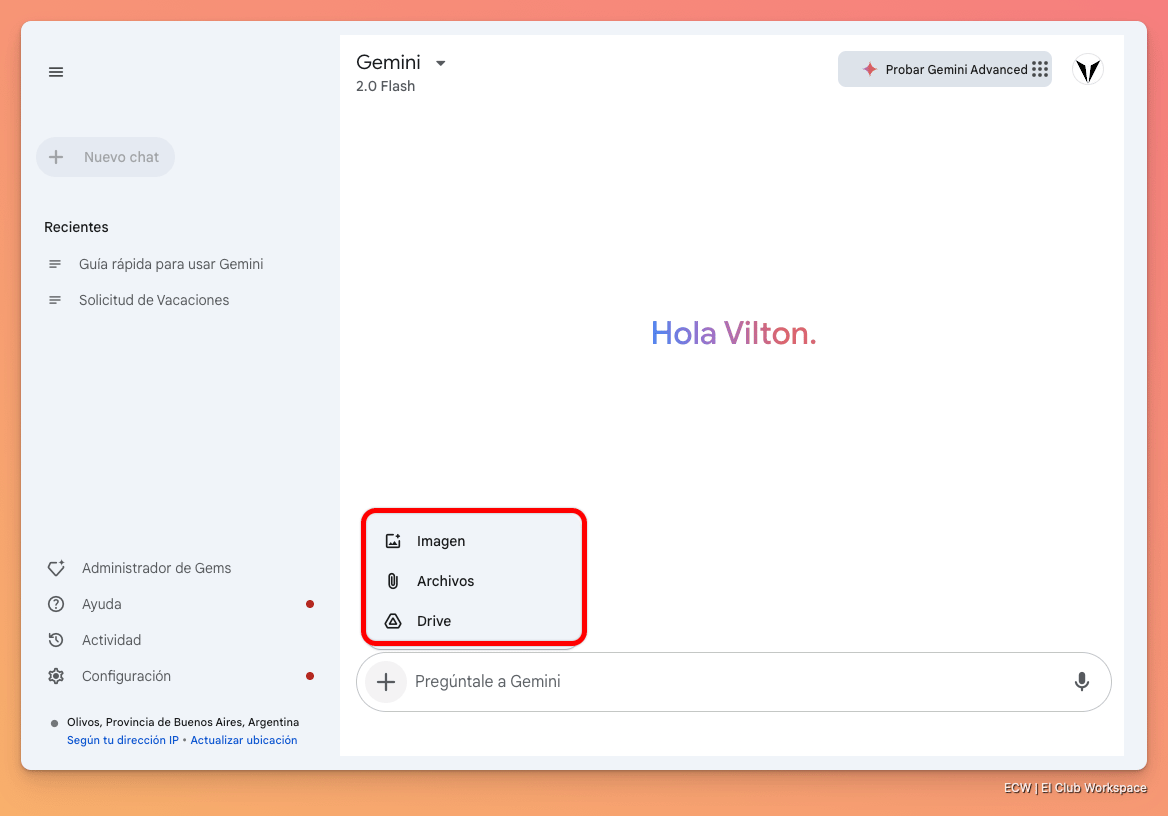The height and width of the screenshot is (816, 1168).
Task: Open chat Solicitud de Vacaciones
Action: 154,300
